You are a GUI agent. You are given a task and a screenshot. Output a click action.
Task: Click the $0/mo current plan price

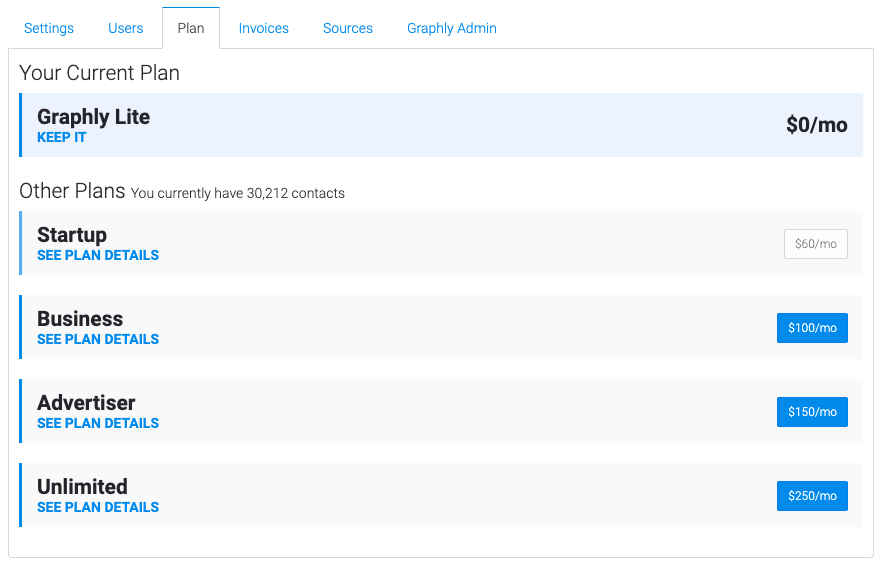tap(817, 125)
